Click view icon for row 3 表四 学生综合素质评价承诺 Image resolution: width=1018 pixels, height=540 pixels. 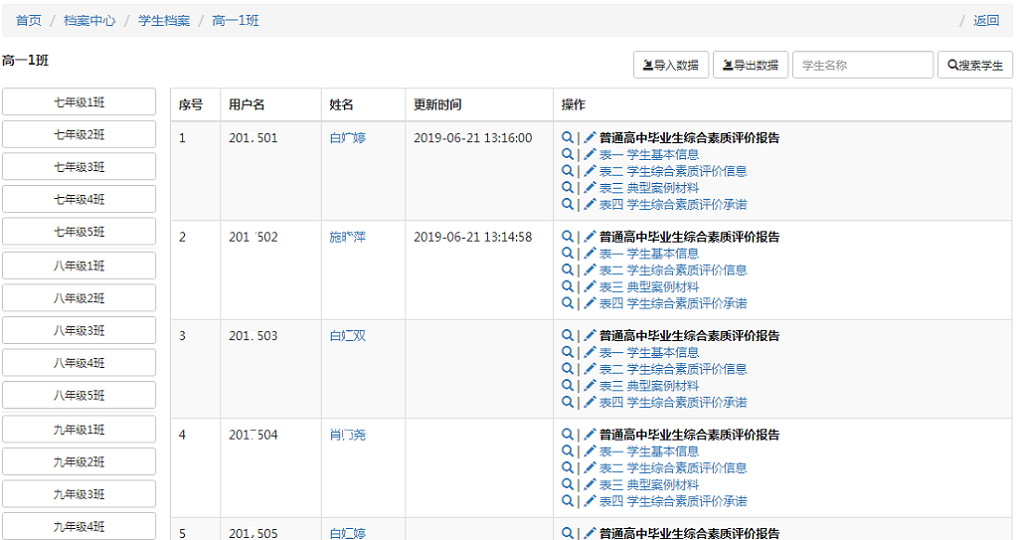pyautogui.click(x=567, y=402)
